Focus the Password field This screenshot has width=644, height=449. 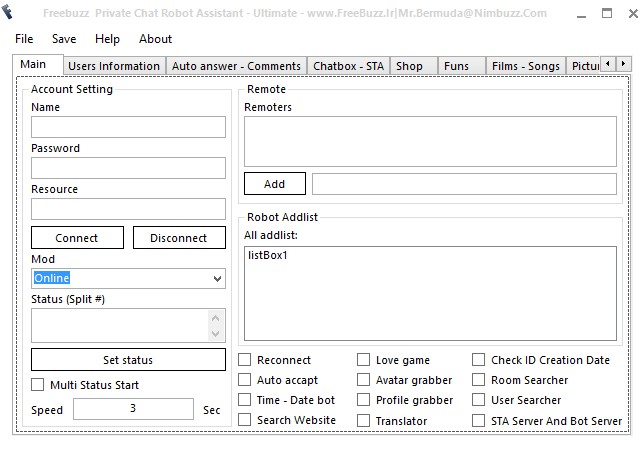tap(128, 168)
